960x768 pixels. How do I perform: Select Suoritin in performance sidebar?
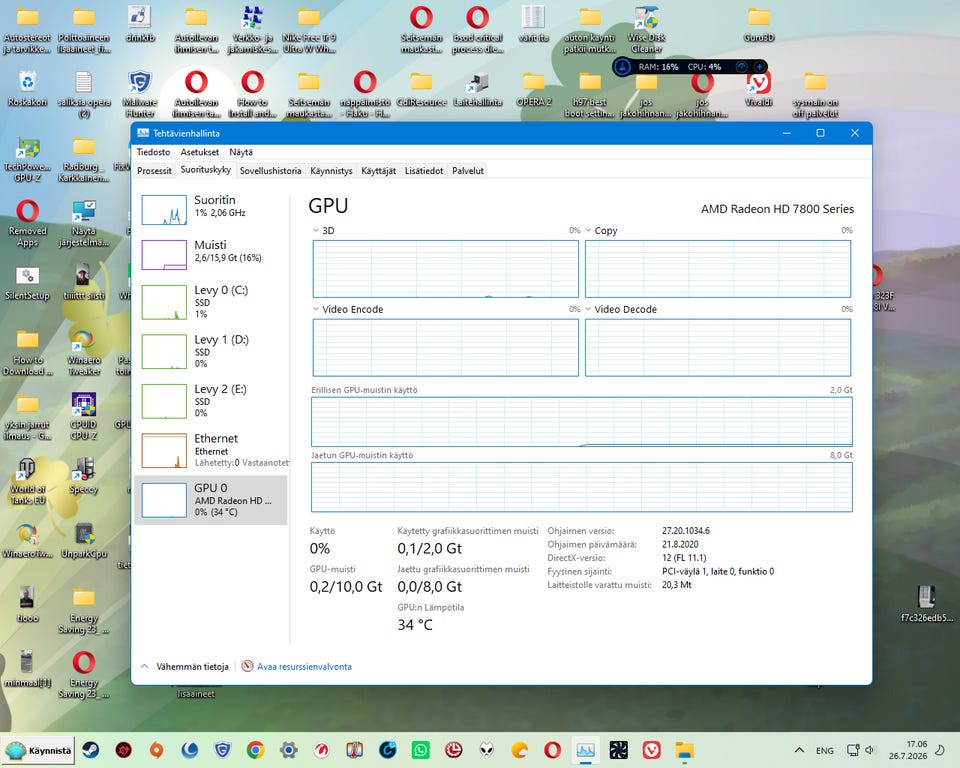pyautogui.click(x=211, y=209)
